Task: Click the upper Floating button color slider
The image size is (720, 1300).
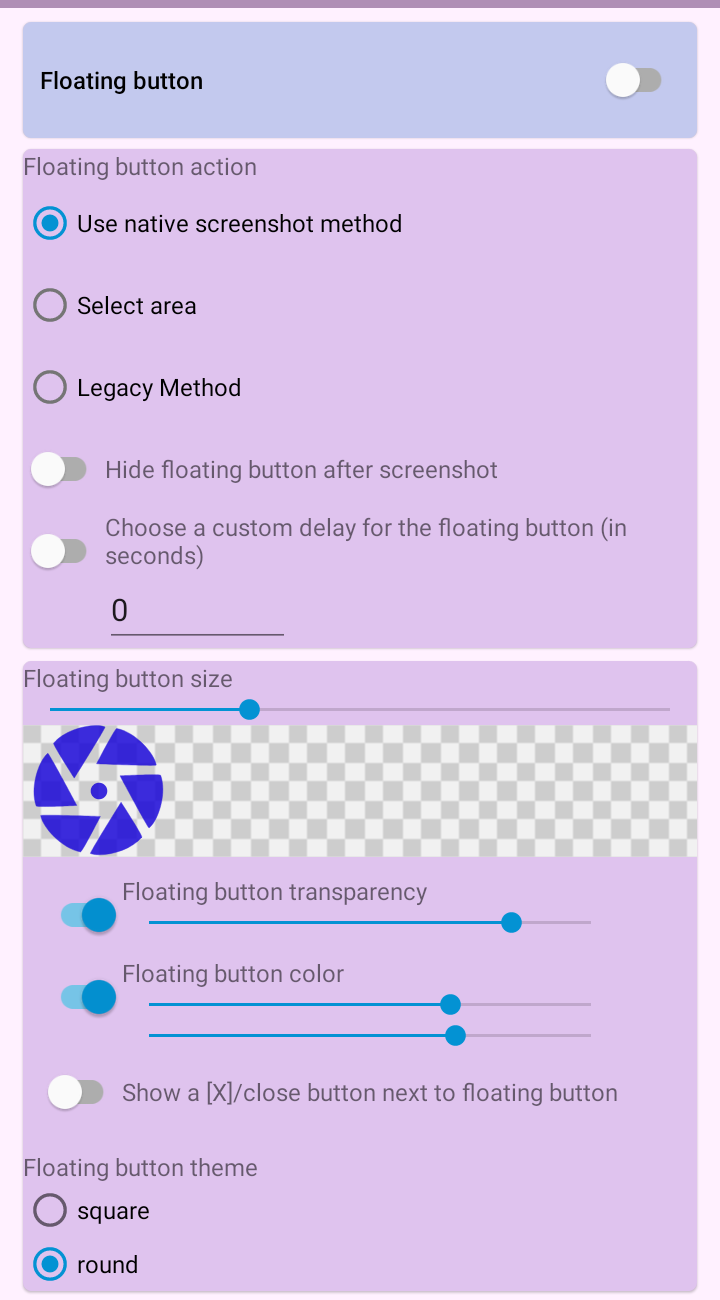Action: point(370,1004)
